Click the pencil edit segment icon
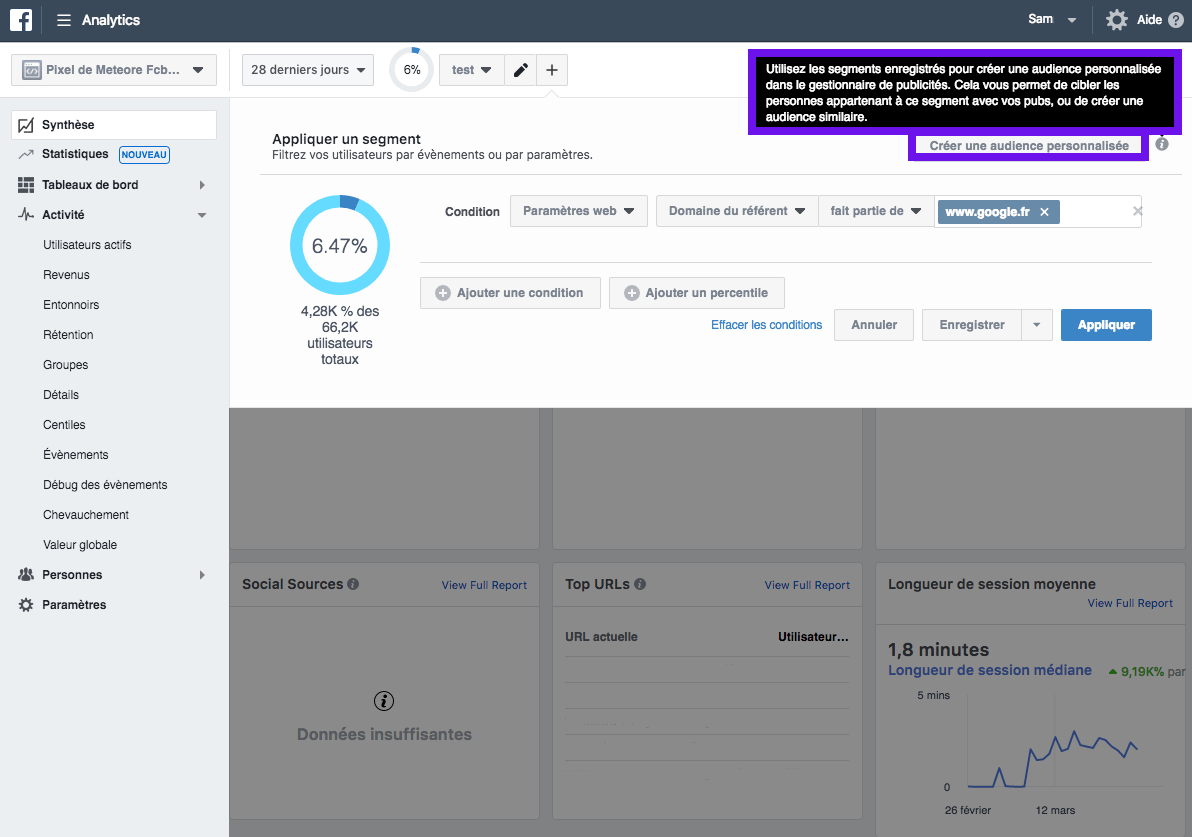Viewport: 1192px width, 837px height. [x=521, y=70]
